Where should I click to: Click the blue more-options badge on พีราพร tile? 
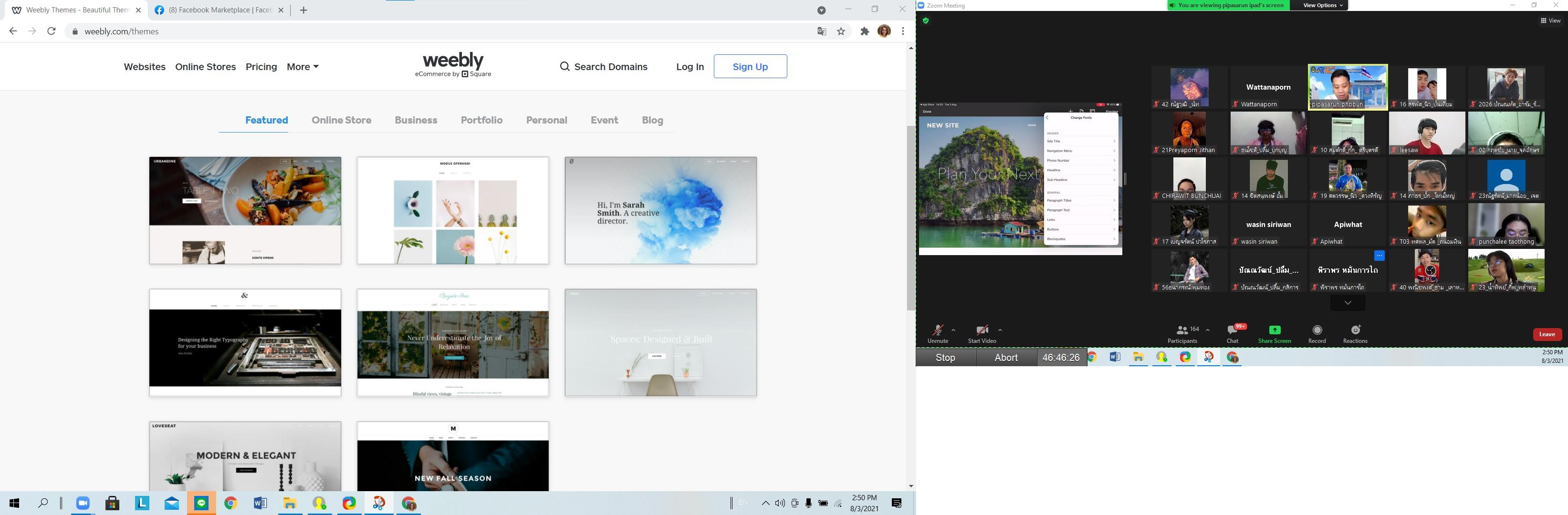pos(1380,256)
